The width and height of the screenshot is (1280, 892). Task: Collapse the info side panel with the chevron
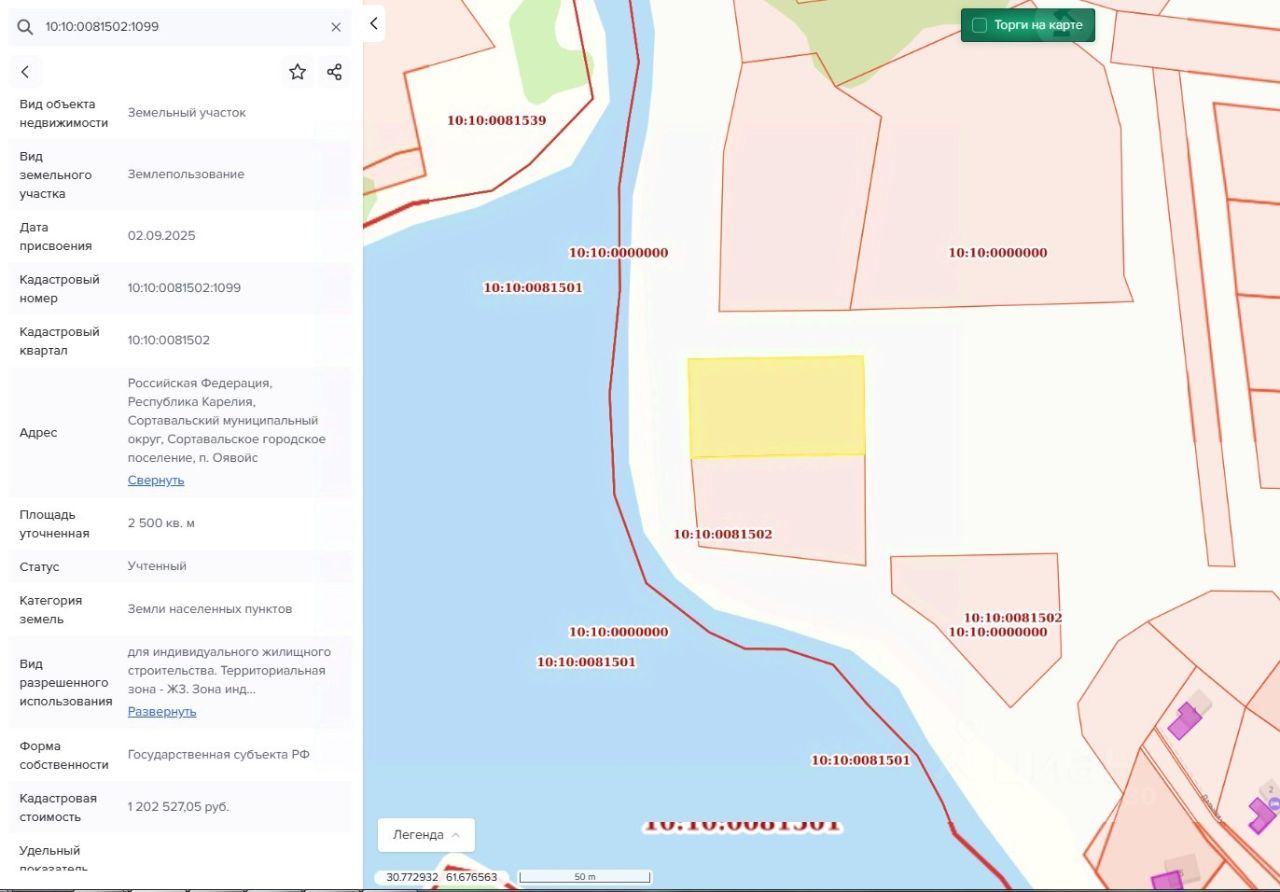coord(374,23)
